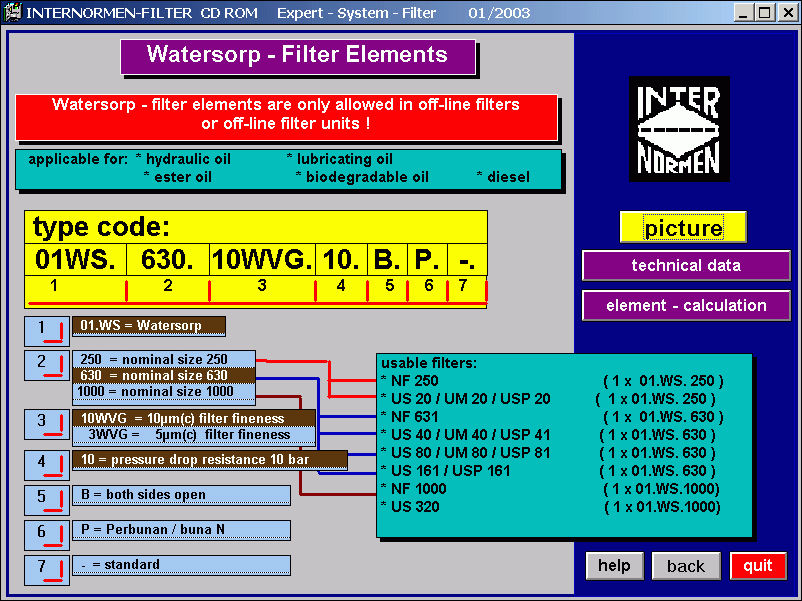Click type code segment '01WS.'
802x601 pixels.
[76, 260]
